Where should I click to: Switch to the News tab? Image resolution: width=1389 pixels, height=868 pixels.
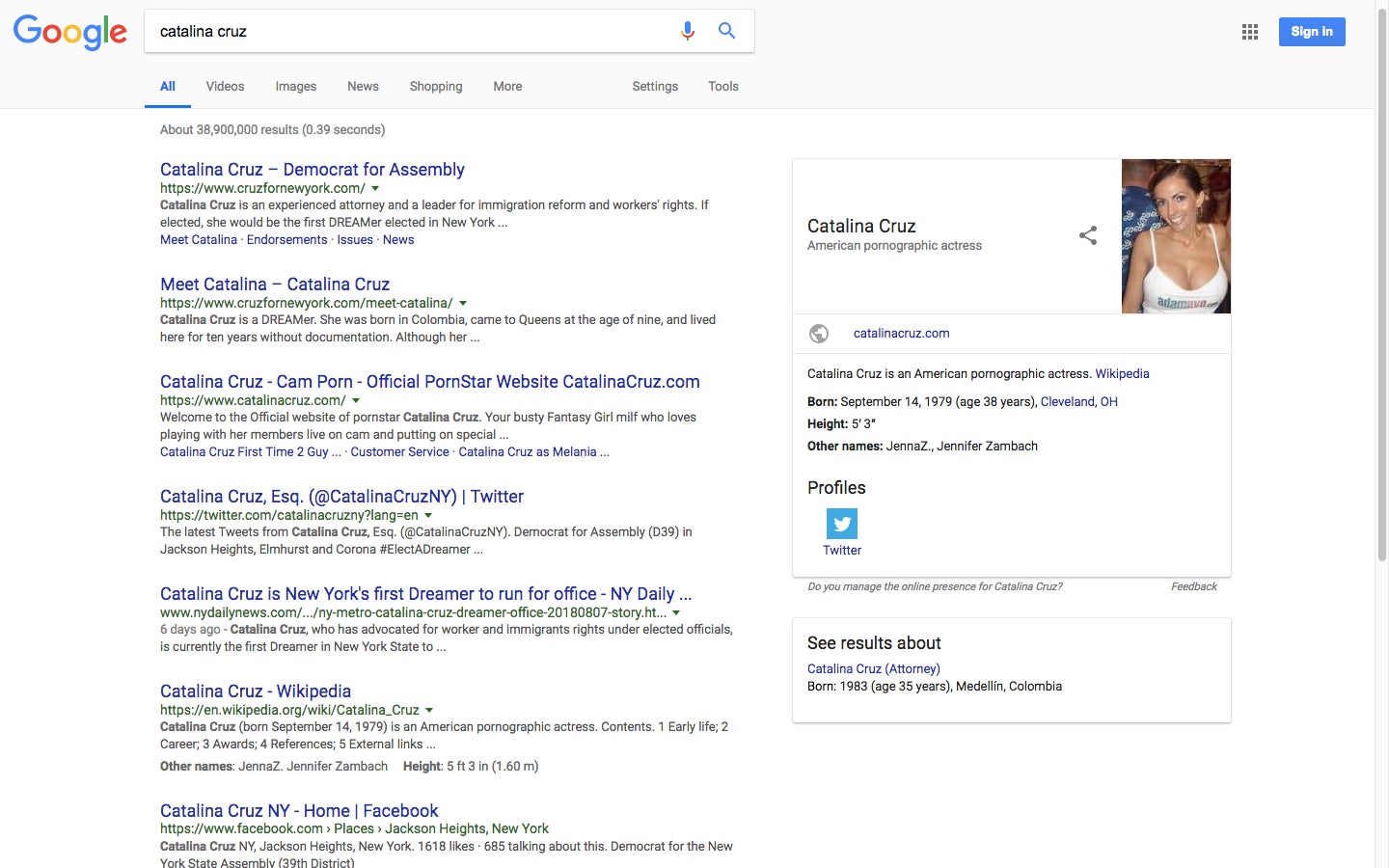point(363,86)
